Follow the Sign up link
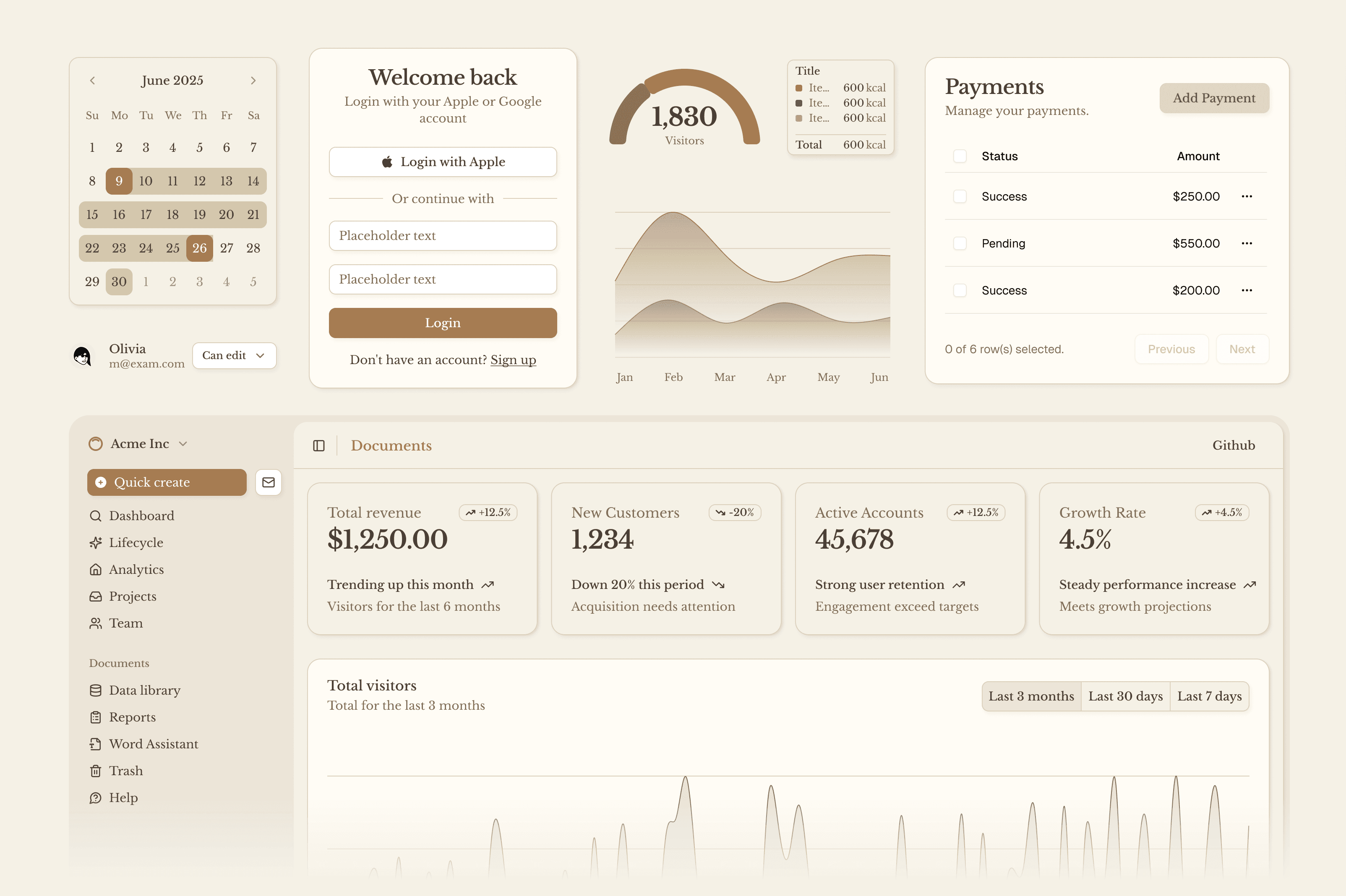 (513, 360)
